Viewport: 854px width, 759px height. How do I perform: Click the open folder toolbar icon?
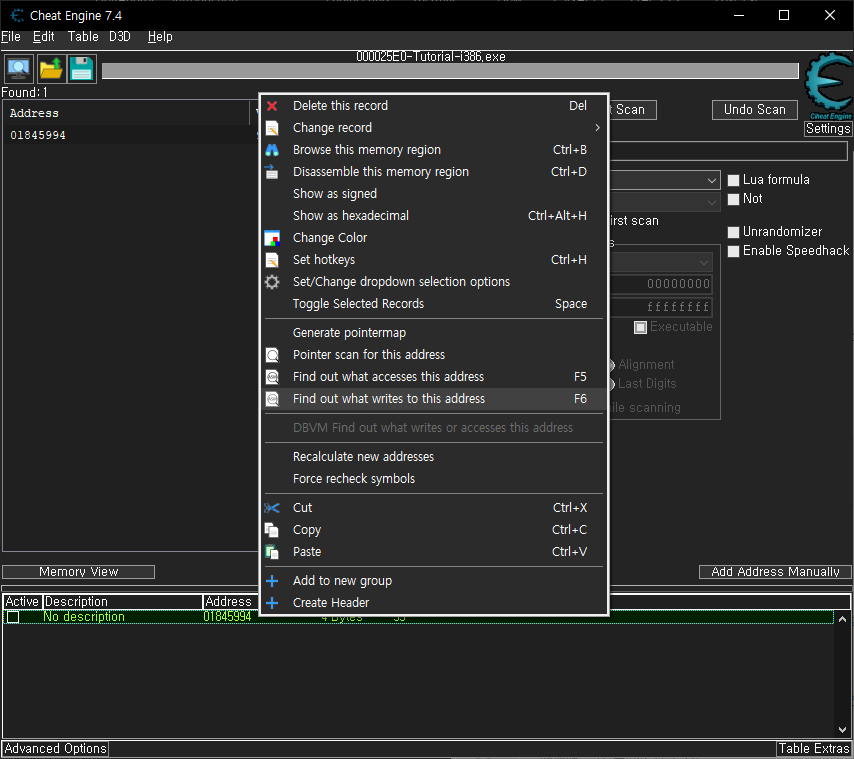[51, 69]
